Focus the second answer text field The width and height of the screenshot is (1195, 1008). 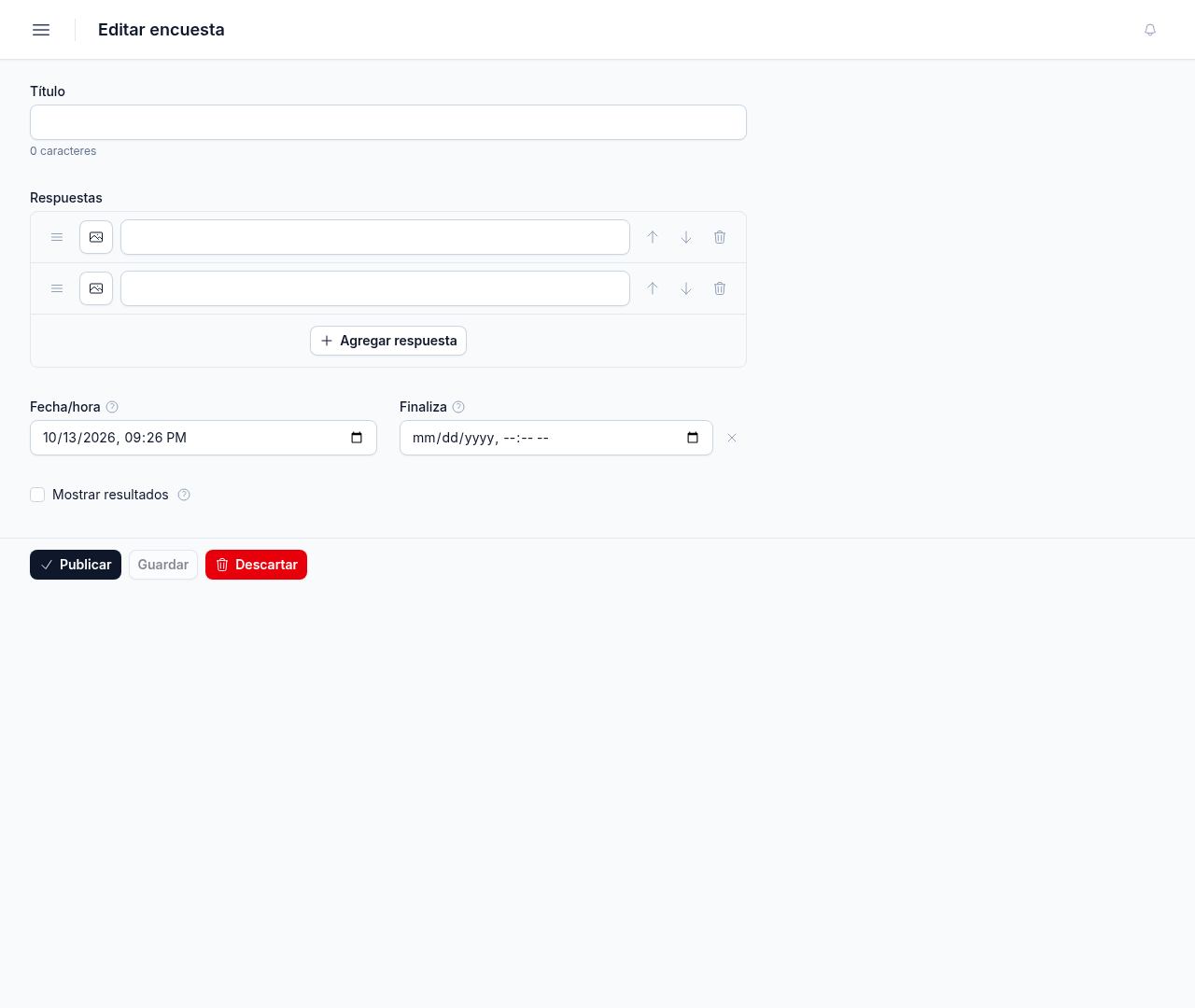[375, 288]
